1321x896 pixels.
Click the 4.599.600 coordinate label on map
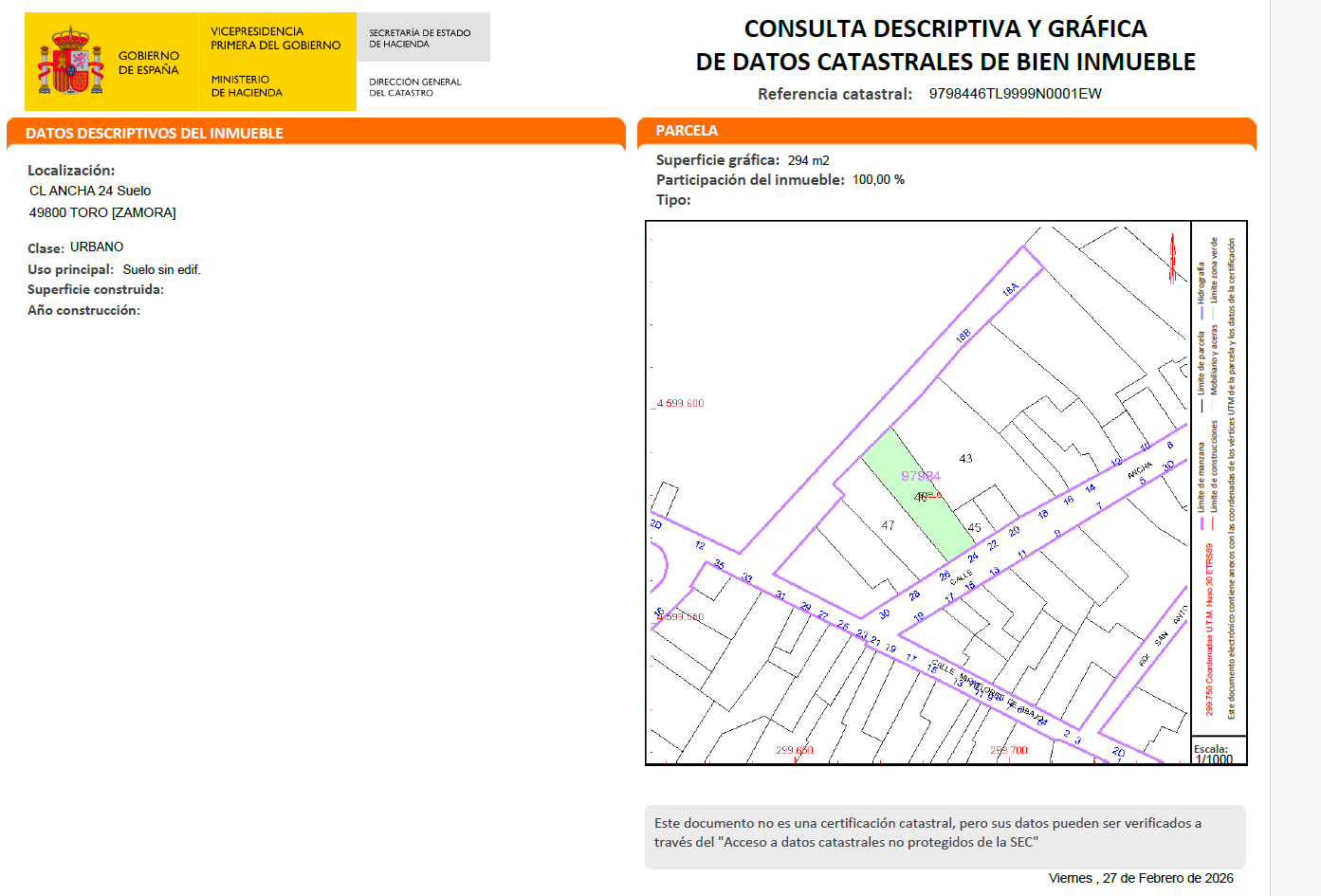tap(680, 404)
